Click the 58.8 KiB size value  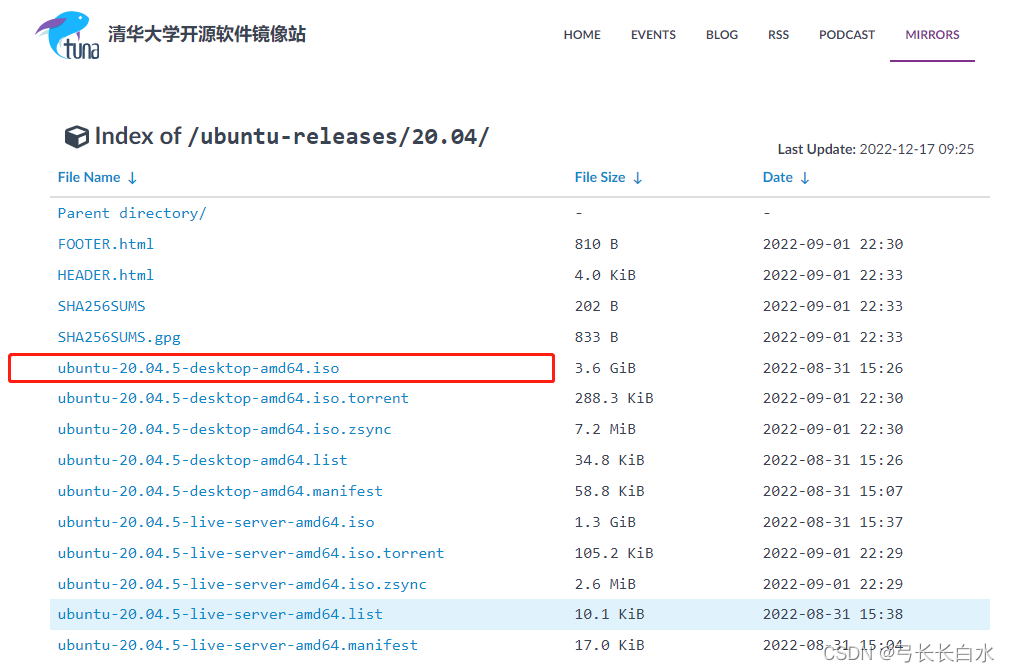click(x=609, y=491)
